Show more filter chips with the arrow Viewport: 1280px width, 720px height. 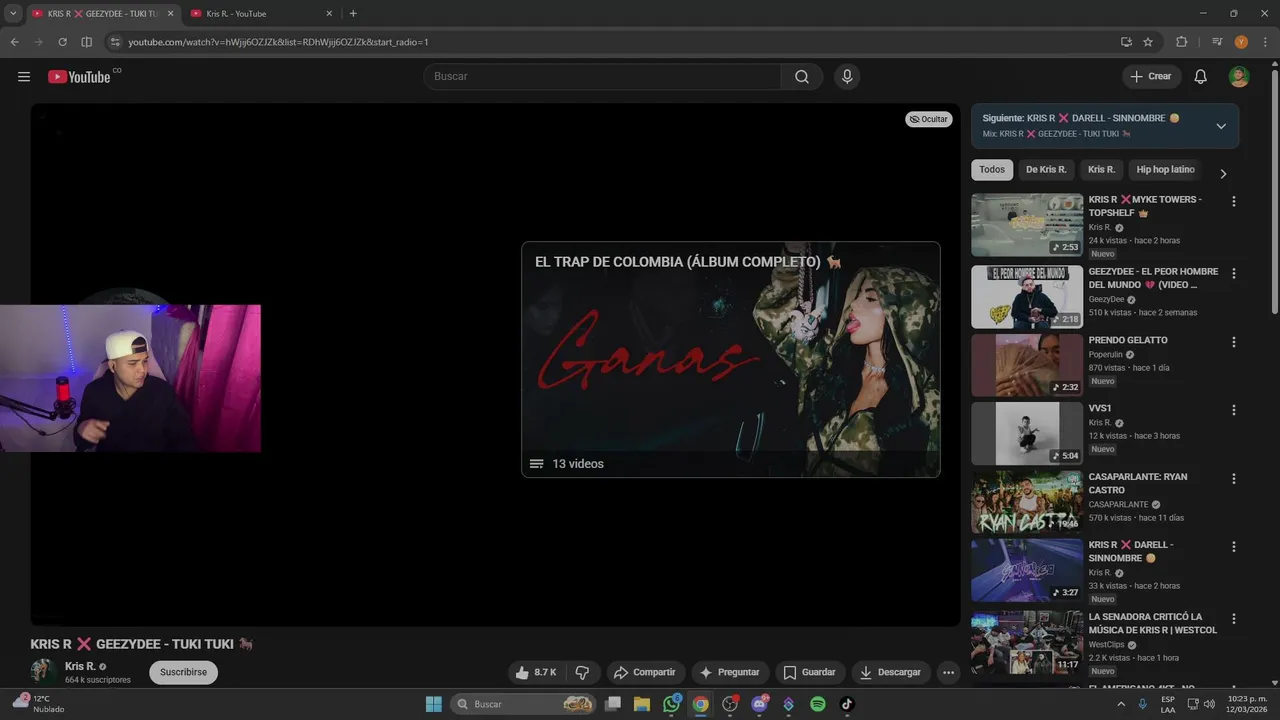point(1222,173)
